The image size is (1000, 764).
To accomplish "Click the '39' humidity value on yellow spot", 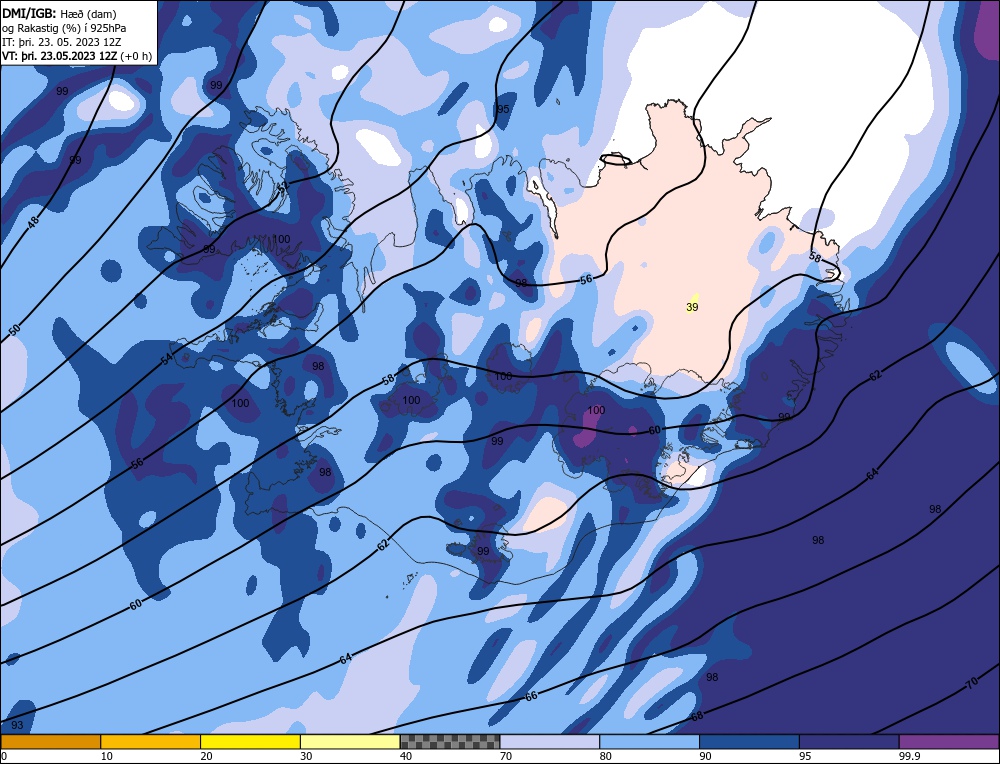I will point(692,307).
